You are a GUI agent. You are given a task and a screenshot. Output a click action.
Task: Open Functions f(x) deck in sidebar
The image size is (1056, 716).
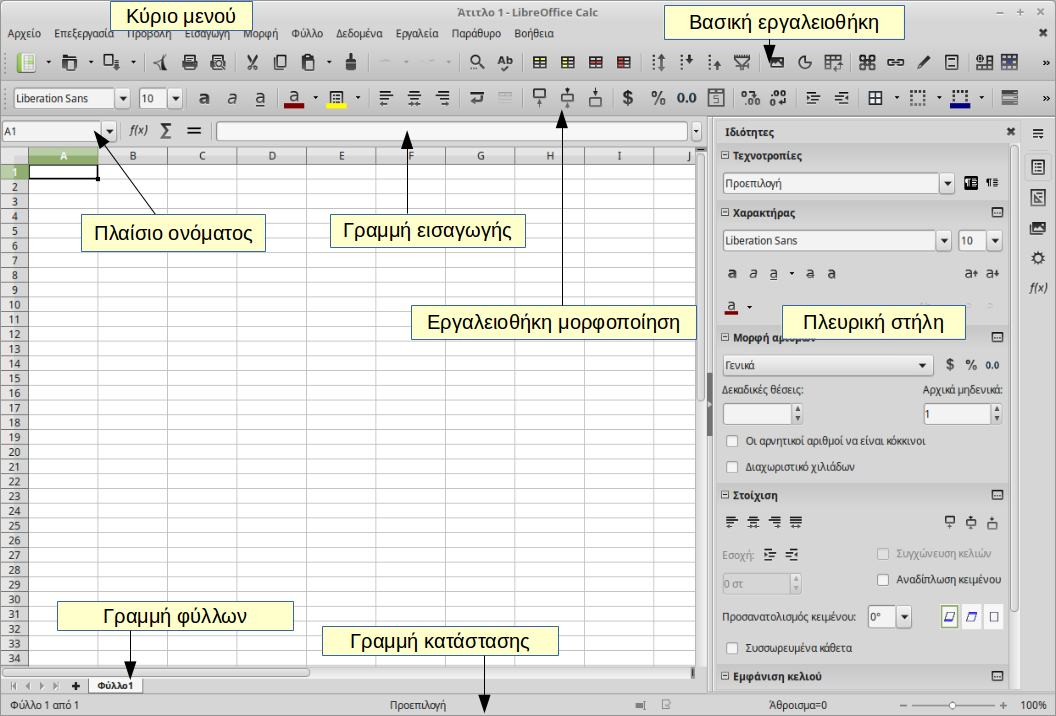coord(1038,288)
